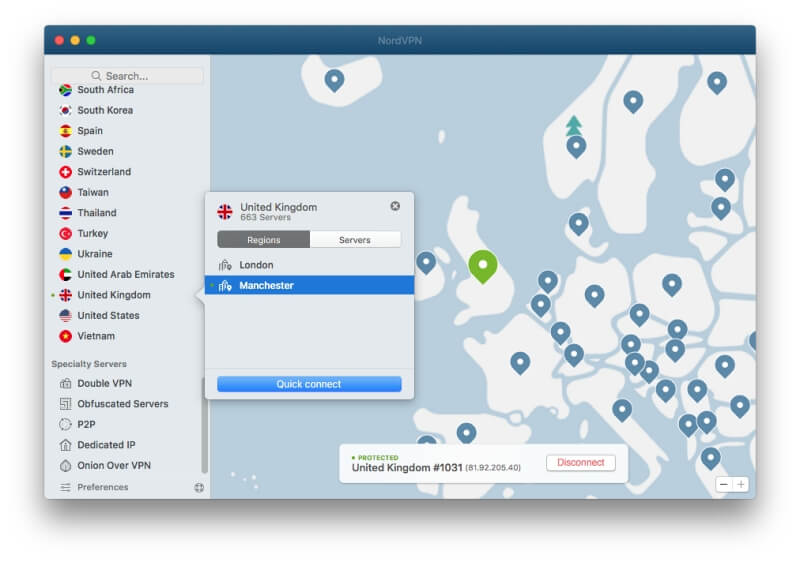The width and height of the screenshot is (800, 562).
Task: Click the United States flag icon
Action: [65, 316]
